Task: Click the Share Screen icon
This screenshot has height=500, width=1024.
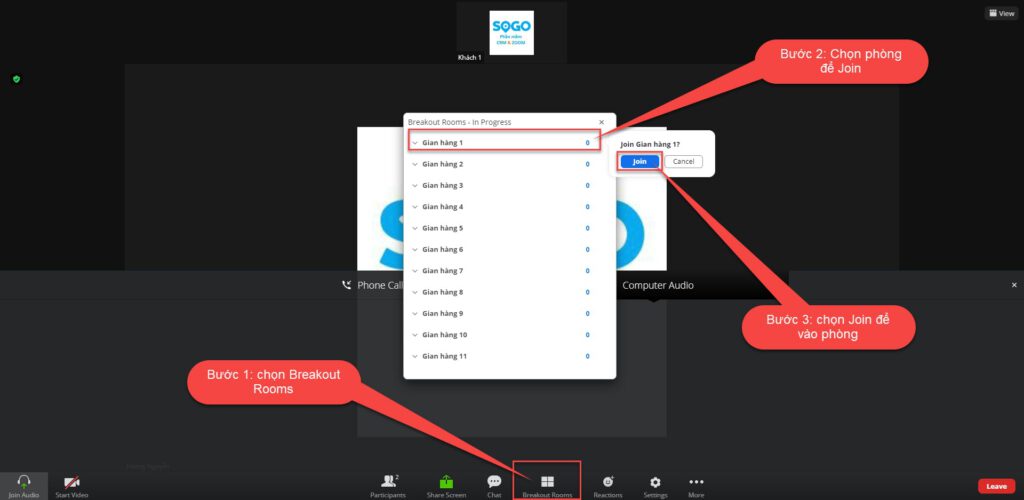Action: coord(446,481)
